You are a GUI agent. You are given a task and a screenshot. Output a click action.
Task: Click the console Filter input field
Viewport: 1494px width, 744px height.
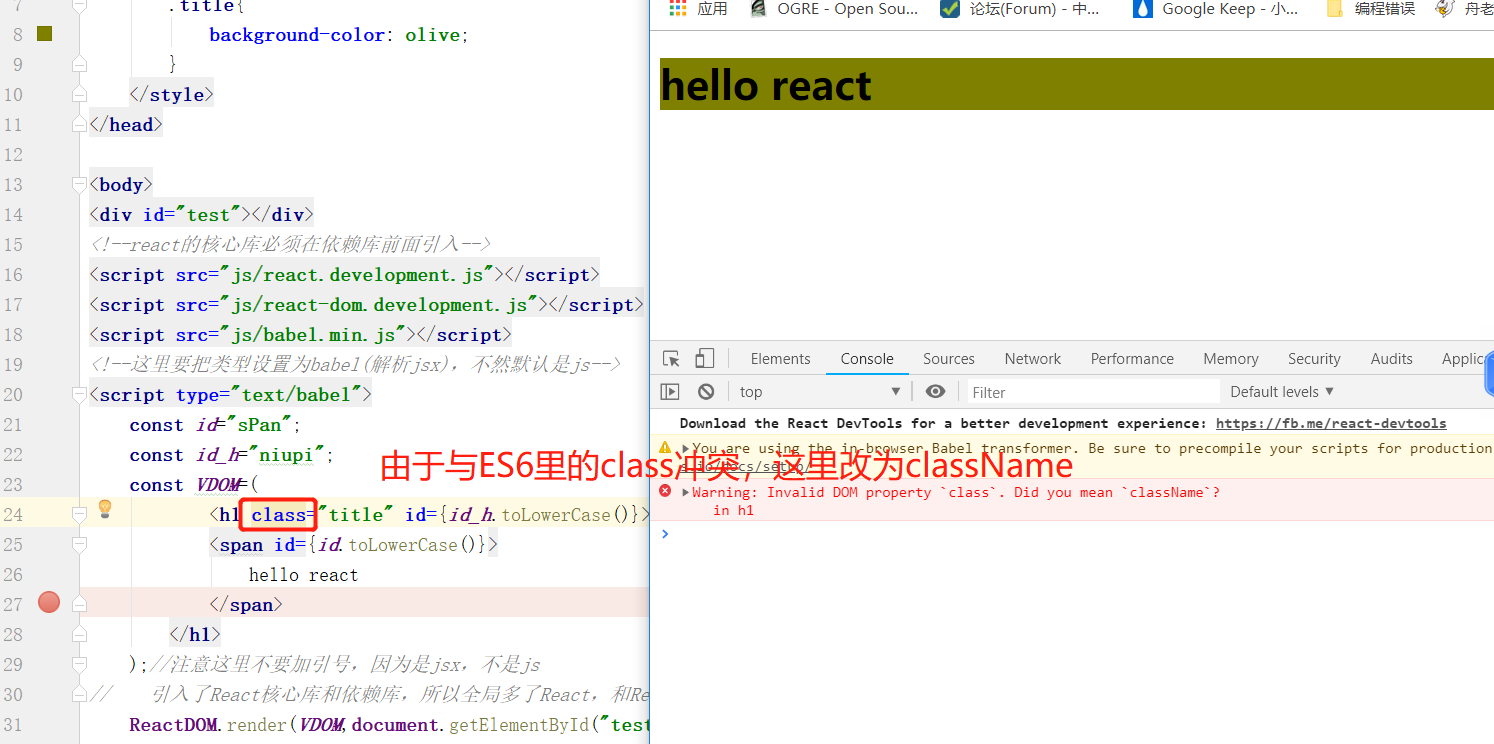tap(1092, 392)
